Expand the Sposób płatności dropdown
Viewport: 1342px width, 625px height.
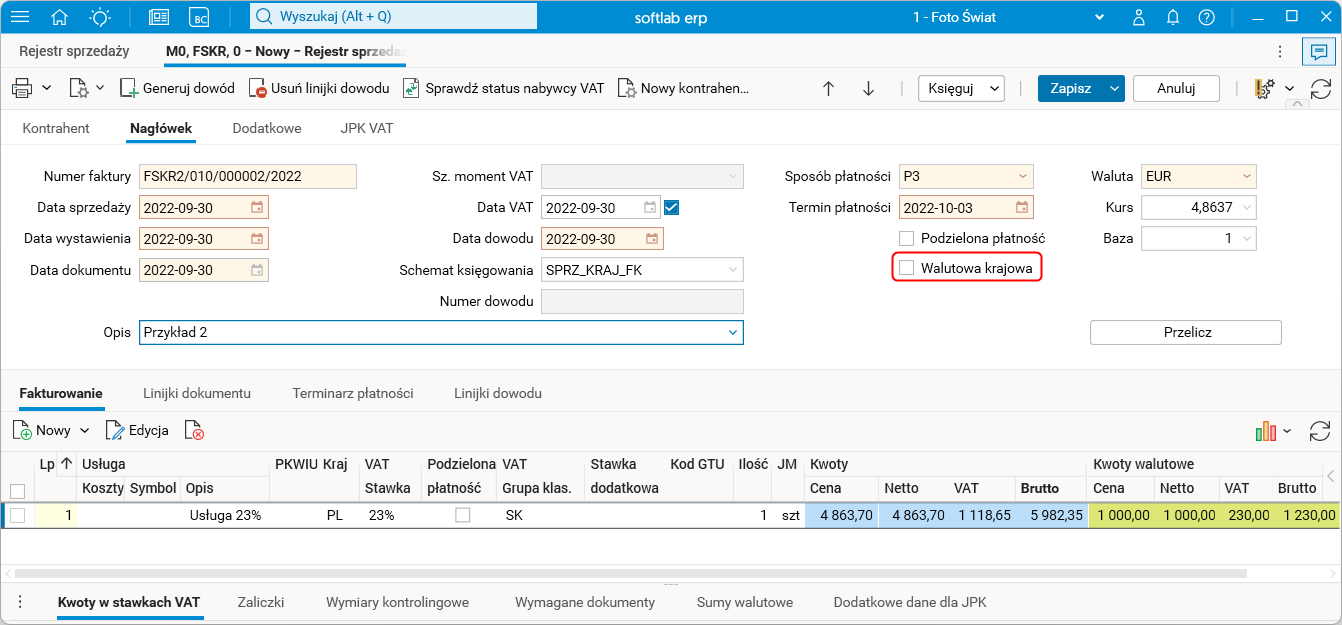1022,177
